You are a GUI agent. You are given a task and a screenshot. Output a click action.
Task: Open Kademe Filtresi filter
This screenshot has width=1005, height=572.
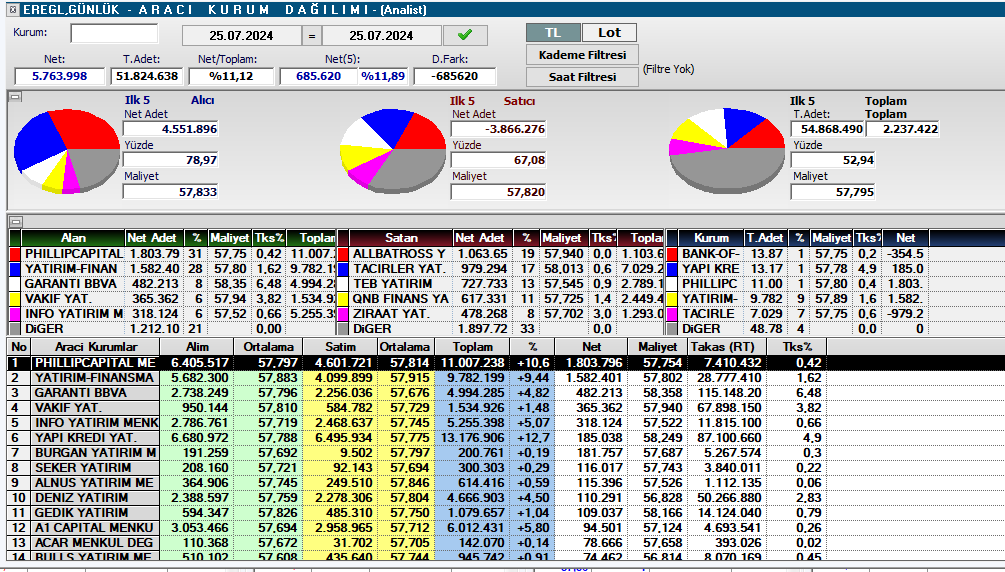click(583, 55)
